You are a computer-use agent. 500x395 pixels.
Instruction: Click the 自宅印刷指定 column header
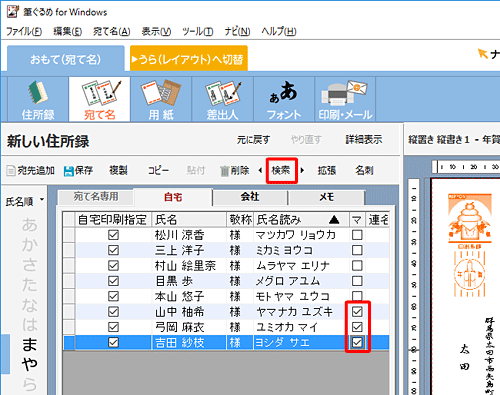click(x=113, y=220)
